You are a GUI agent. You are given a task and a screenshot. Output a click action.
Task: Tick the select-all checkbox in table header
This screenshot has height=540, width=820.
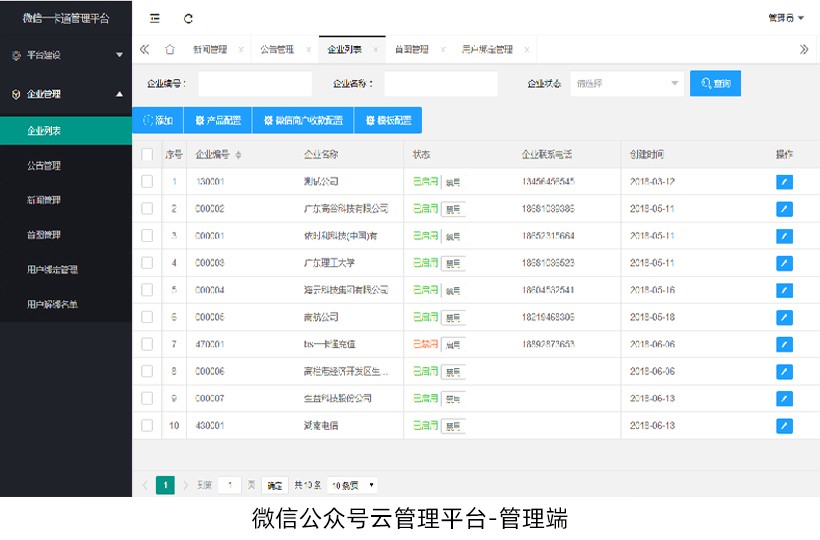coord(147,155)
